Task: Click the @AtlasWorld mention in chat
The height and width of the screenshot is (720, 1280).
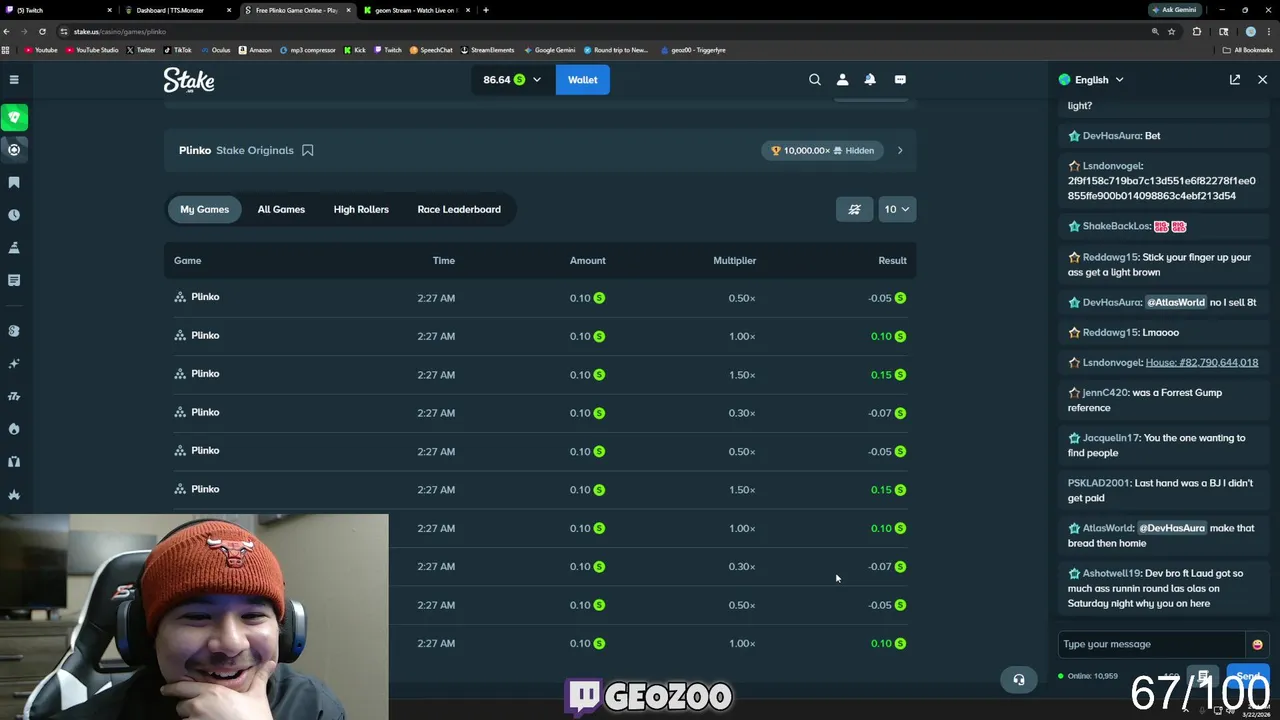Action: [1175, 302]
